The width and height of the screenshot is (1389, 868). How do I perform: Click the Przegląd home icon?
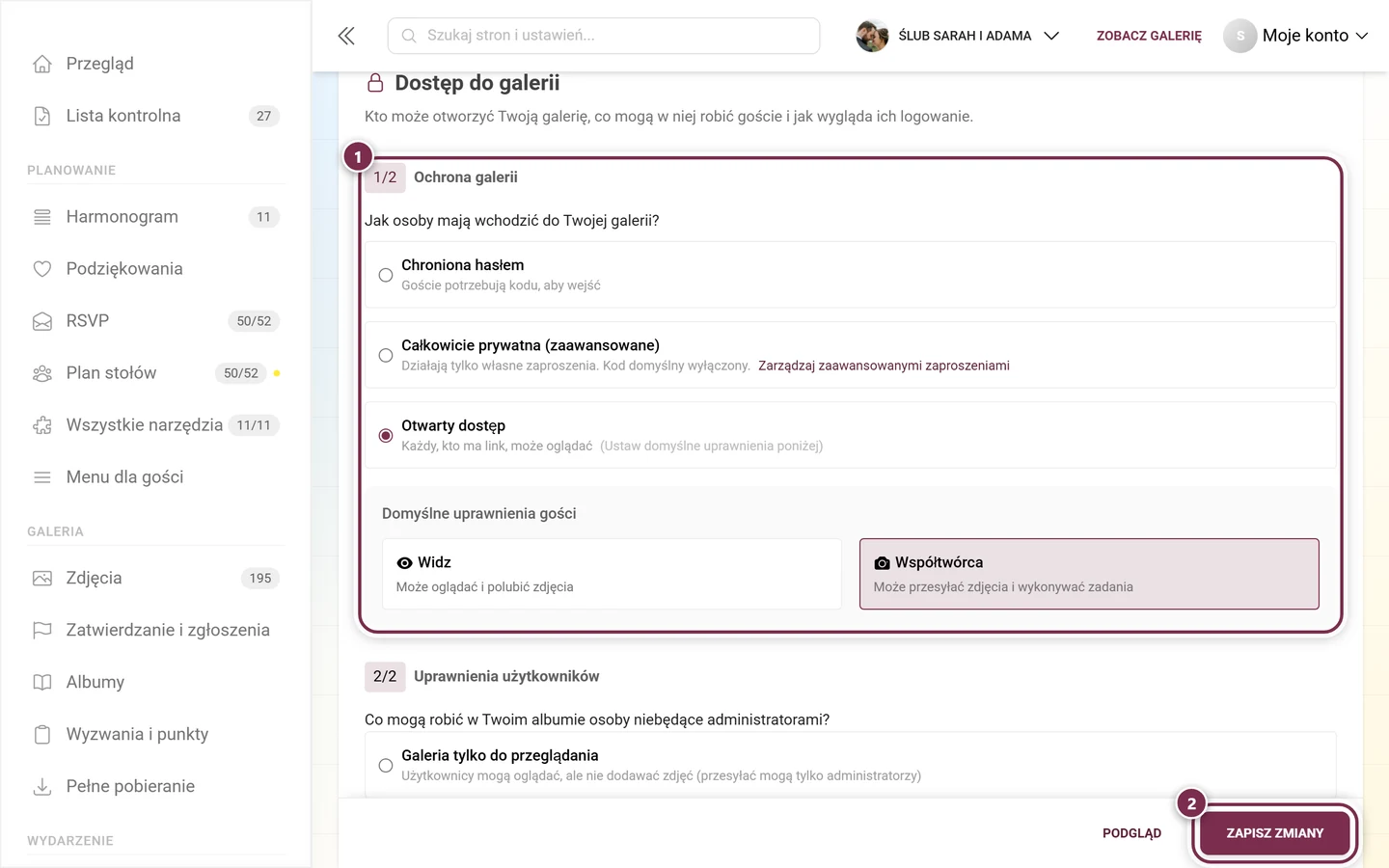coord(42,64)
